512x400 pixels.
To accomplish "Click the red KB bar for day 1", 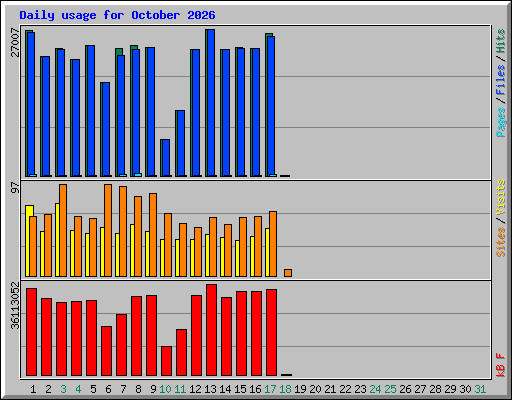I will 31,332.
